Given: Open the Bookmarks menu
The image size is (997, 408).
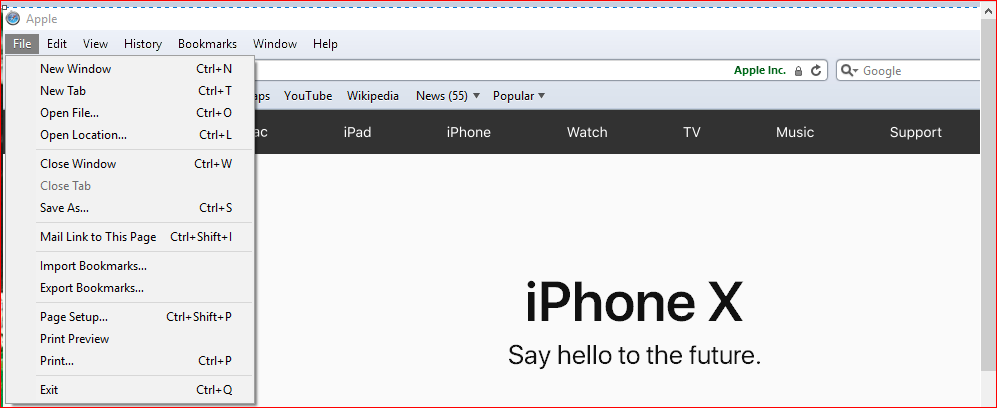Looking at the screenshot, I should pos(207,44).
